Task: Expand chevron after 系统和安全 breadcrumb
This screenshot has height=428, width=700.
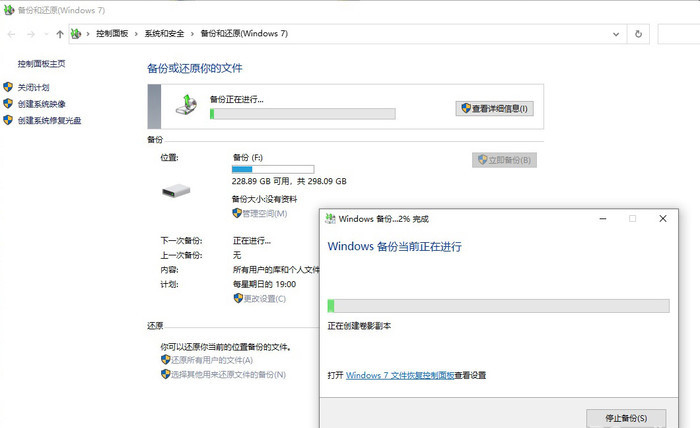Action: (x=192, y=33)
